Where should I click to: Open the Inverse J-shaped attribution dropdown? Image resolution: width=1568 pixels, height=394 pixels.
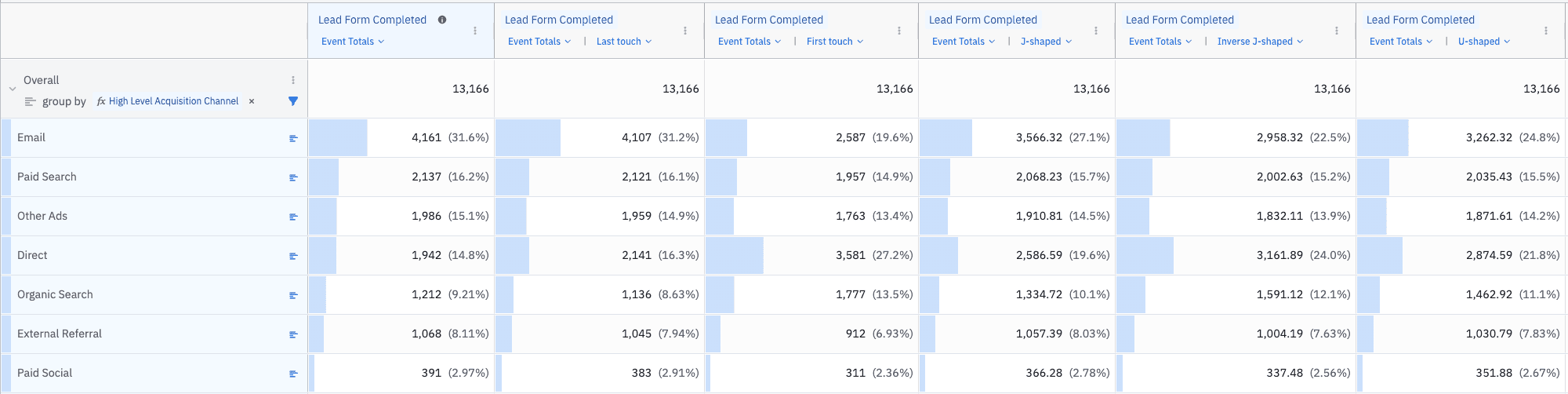point(1260,42)
